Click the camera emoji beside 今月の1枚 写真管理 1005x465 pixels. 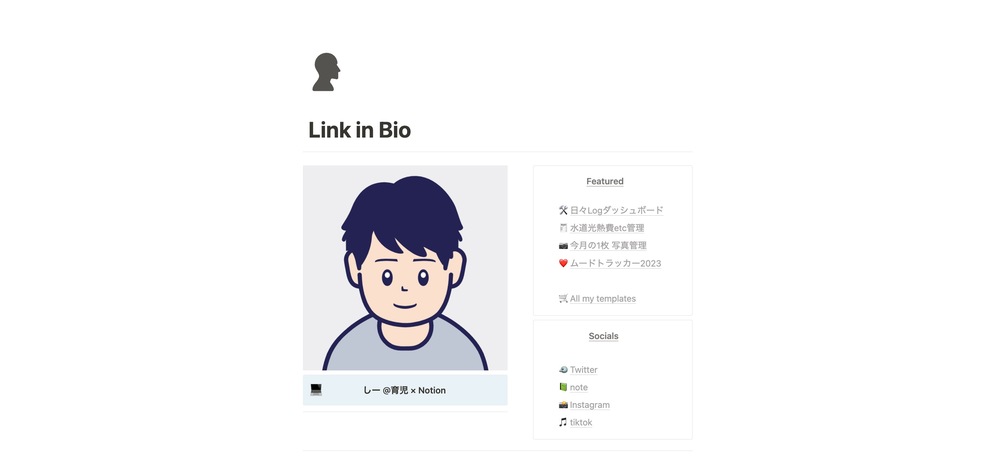(563, 246)
